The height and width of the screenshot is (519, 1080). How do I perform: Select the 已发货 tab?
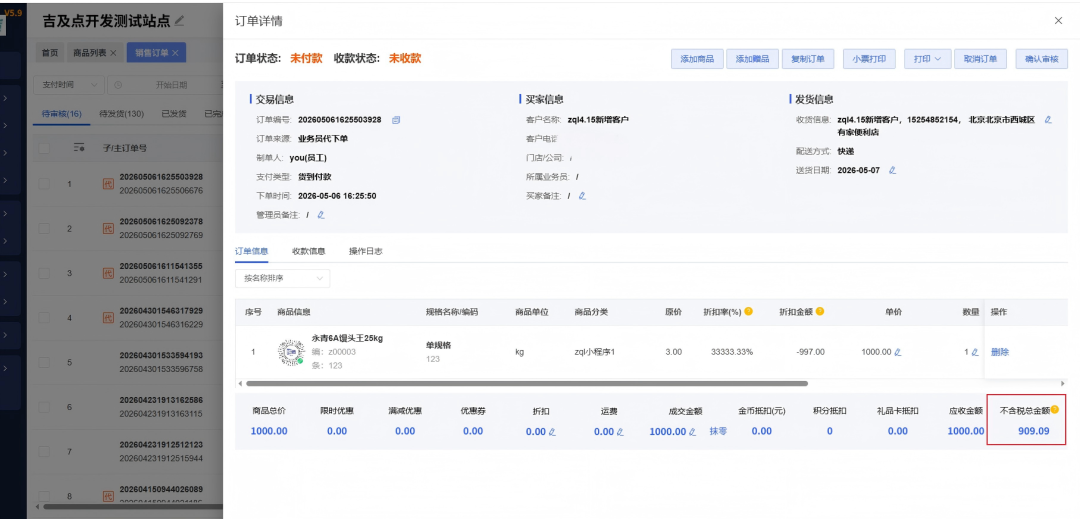(x=174, y=114)
